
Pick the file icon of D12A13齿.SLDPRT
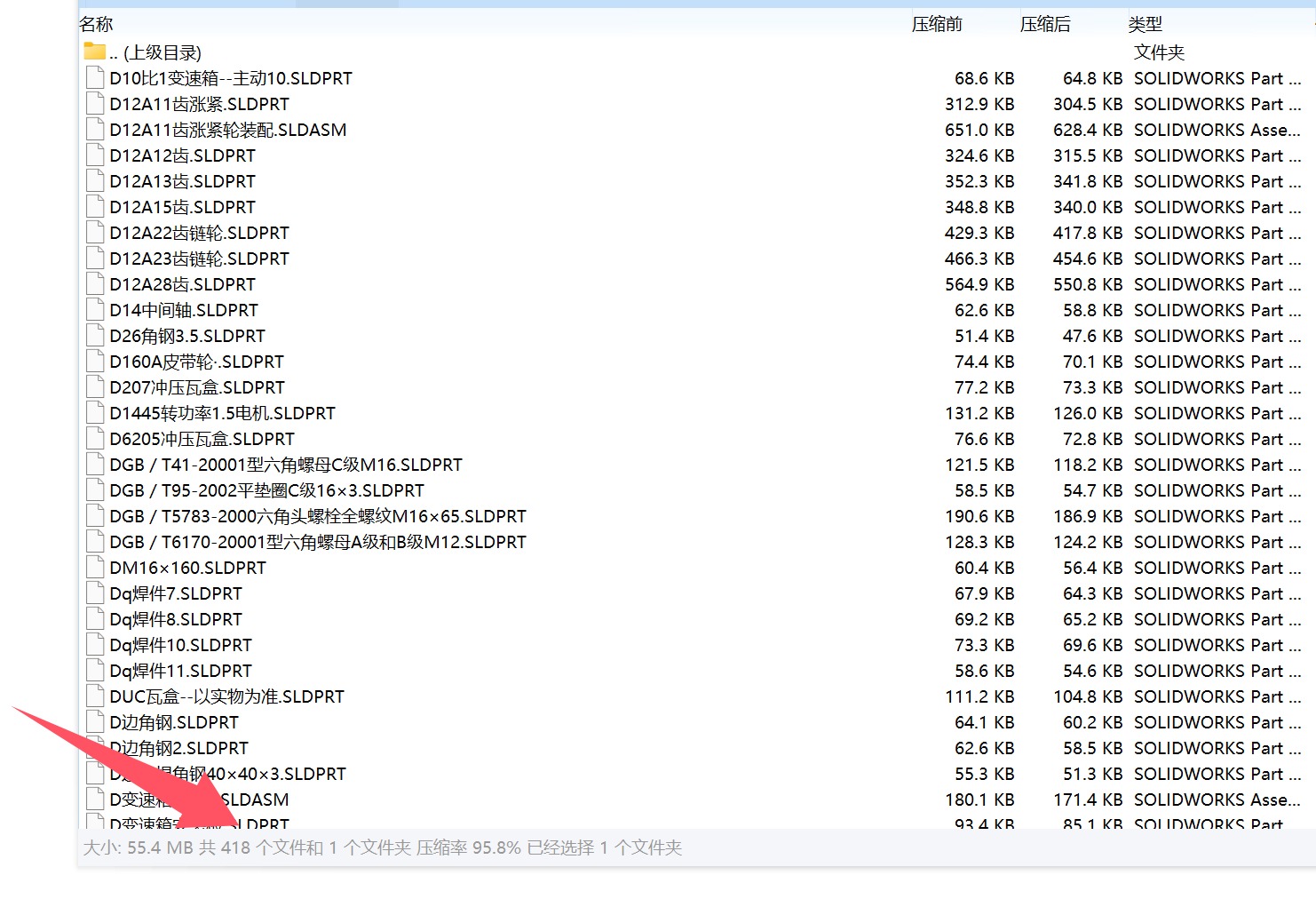click(x=95, y=180)
